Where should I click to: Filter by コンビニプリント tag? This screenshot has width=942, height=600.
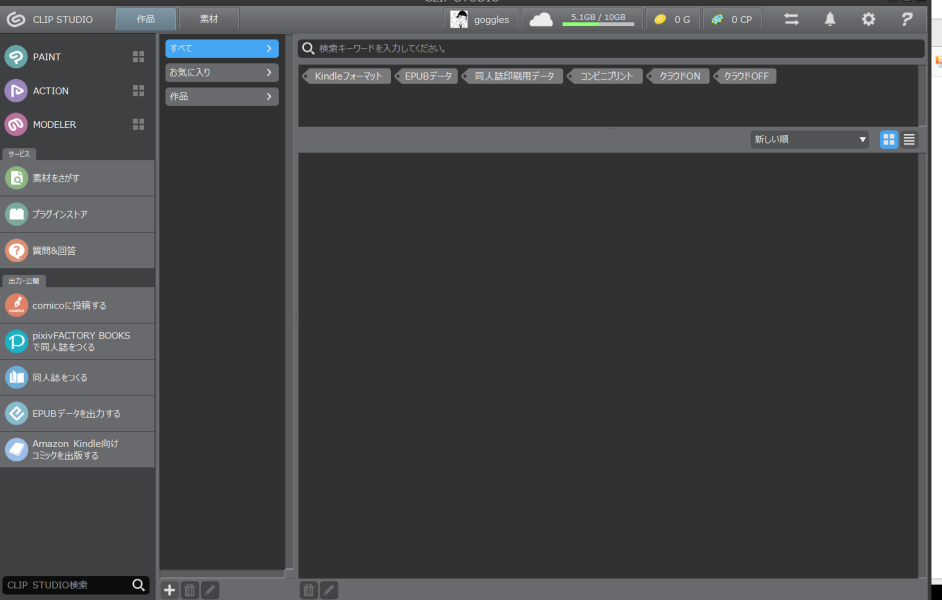[x=605, y=76]
